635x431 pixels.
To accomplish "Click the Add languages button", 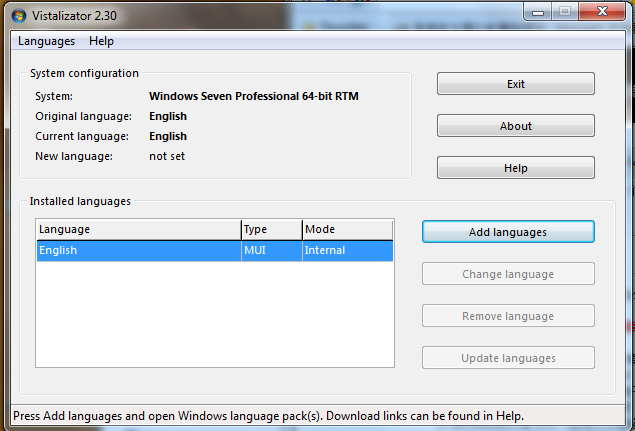I will click(508, 232).
